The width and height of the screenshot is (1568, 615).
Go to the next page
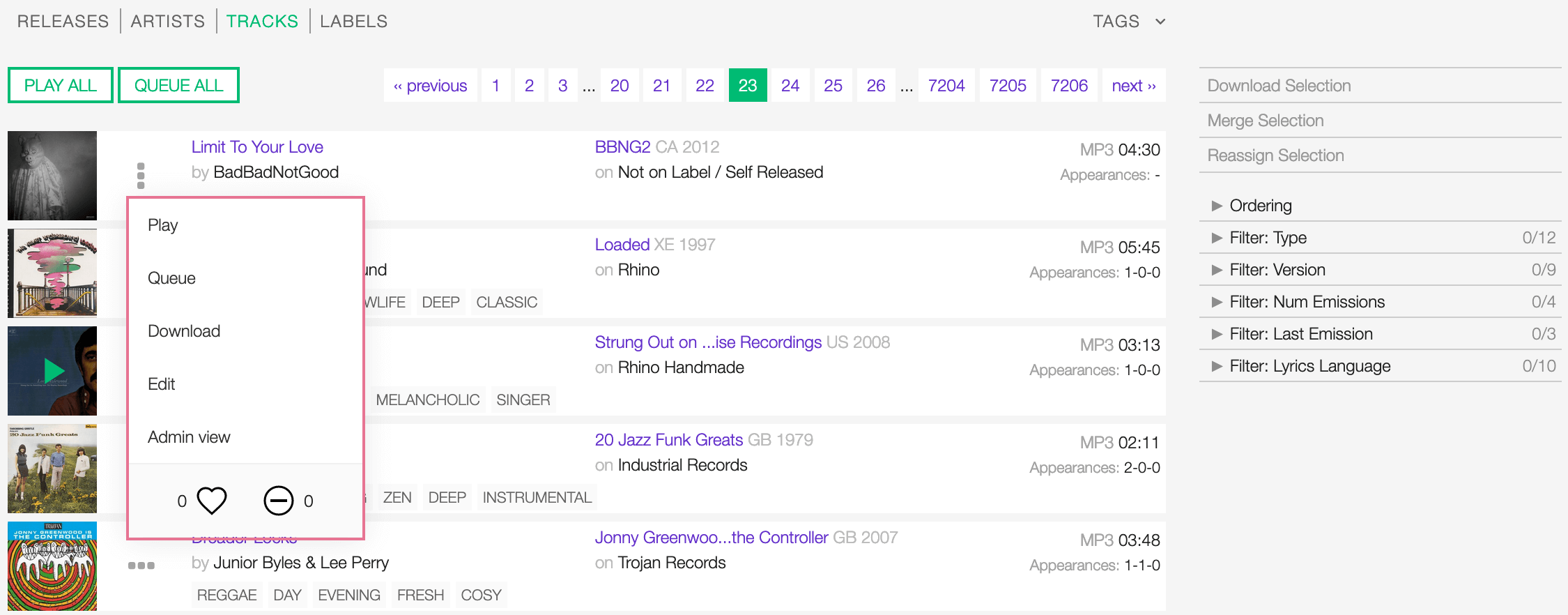click(x=1134, y=85)
